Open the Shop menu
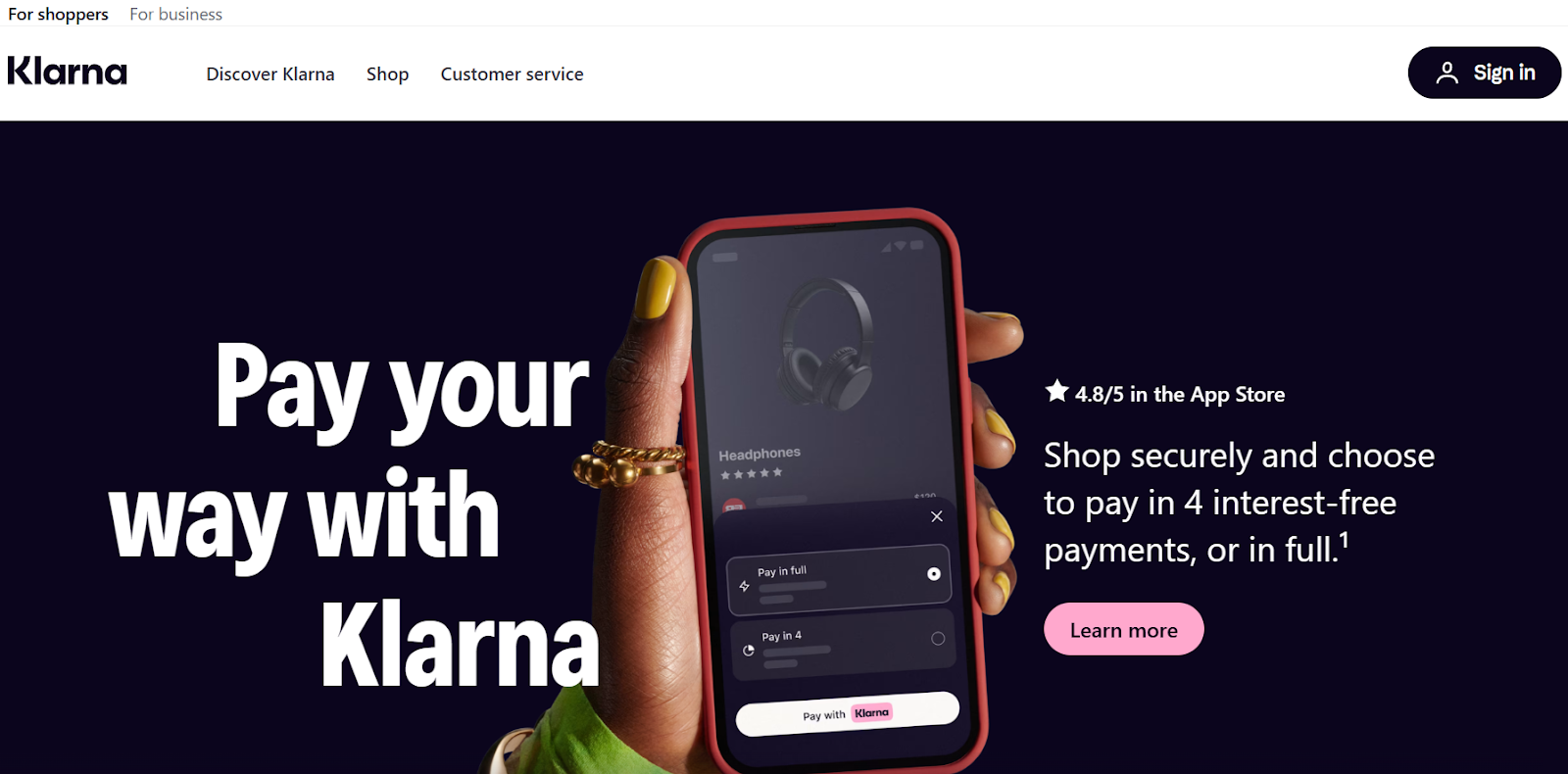This screenshot has width=1568, height=774. (x=387, y=74)
